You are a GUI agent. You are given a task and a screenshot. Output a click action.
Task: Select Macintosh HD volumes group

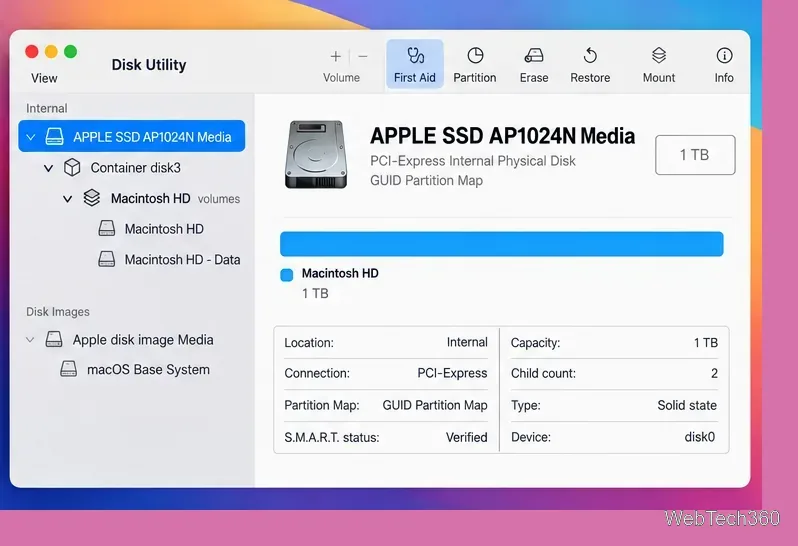tap(150, 198)
